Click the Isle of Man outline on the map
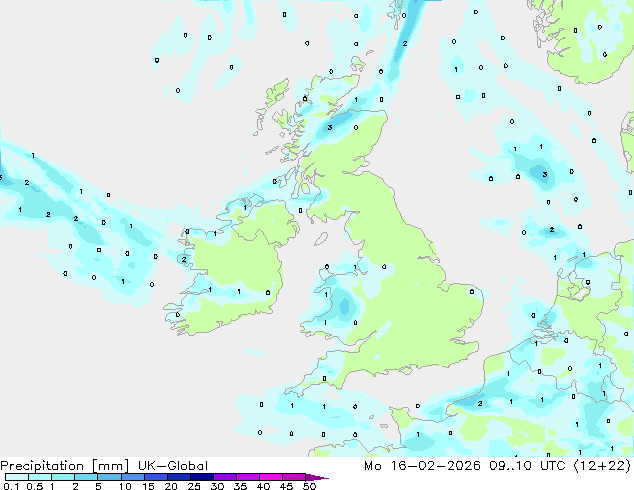Image resolution: width=634 pixels, height=490 pixels. tap(321, 239)
